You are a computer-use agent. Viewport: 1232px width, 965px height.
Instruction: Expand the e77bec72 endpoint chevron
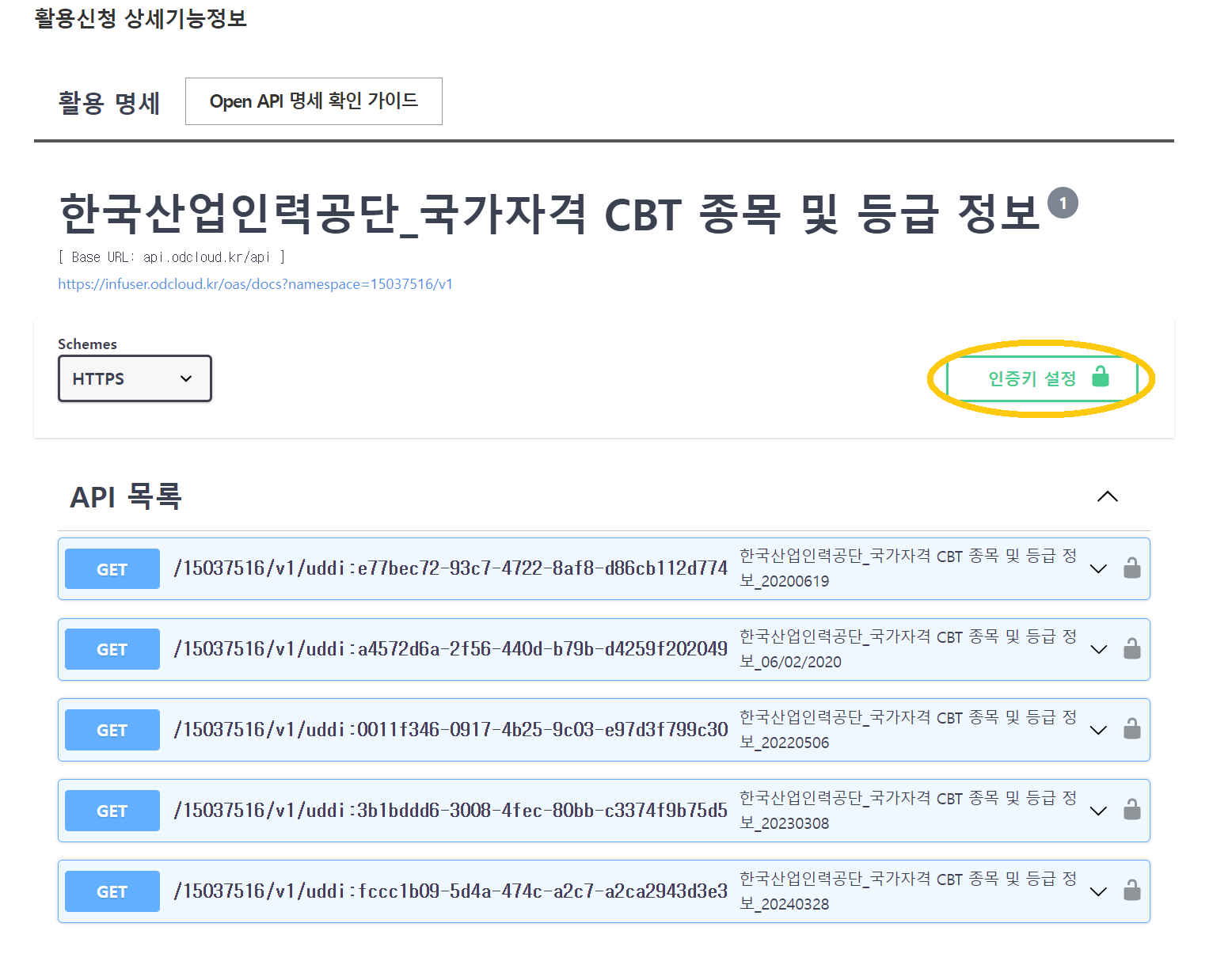pos(1098,569)
